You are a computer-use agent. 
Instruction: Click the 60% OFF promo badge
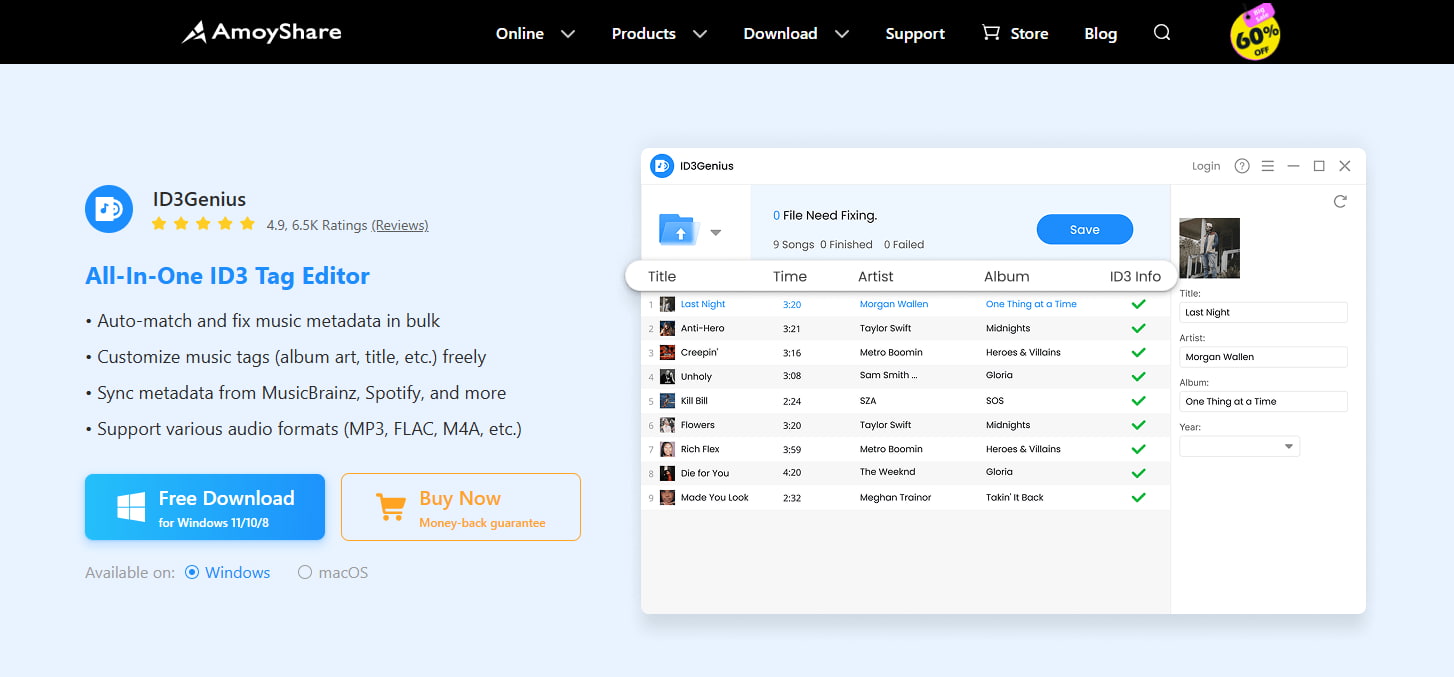click(x=1255, y=32)
